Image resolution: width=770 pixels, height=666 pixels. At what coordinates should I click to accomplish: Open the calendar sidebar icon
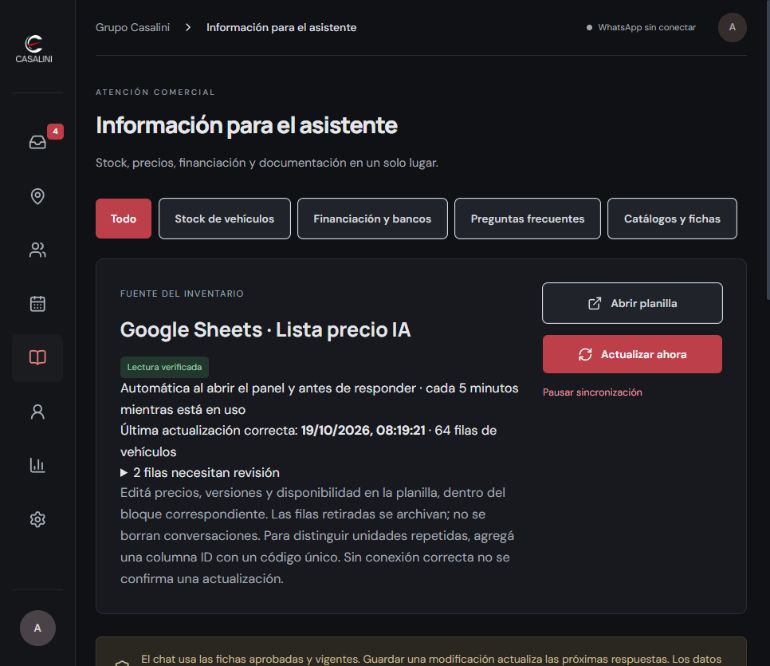[x=38, y=304]
